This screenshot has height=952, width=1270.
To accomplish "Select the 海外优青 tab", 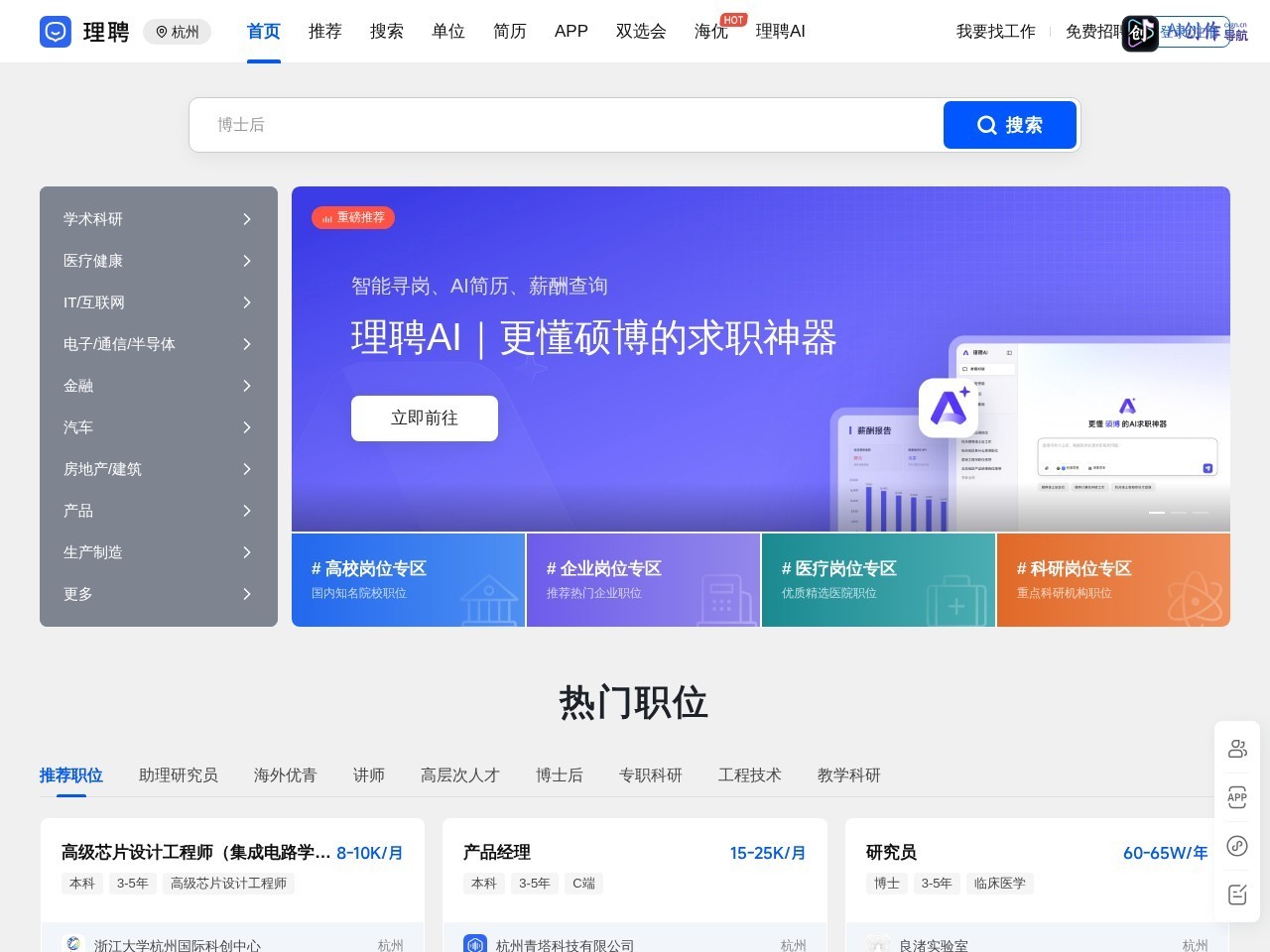I will (286, 775).
